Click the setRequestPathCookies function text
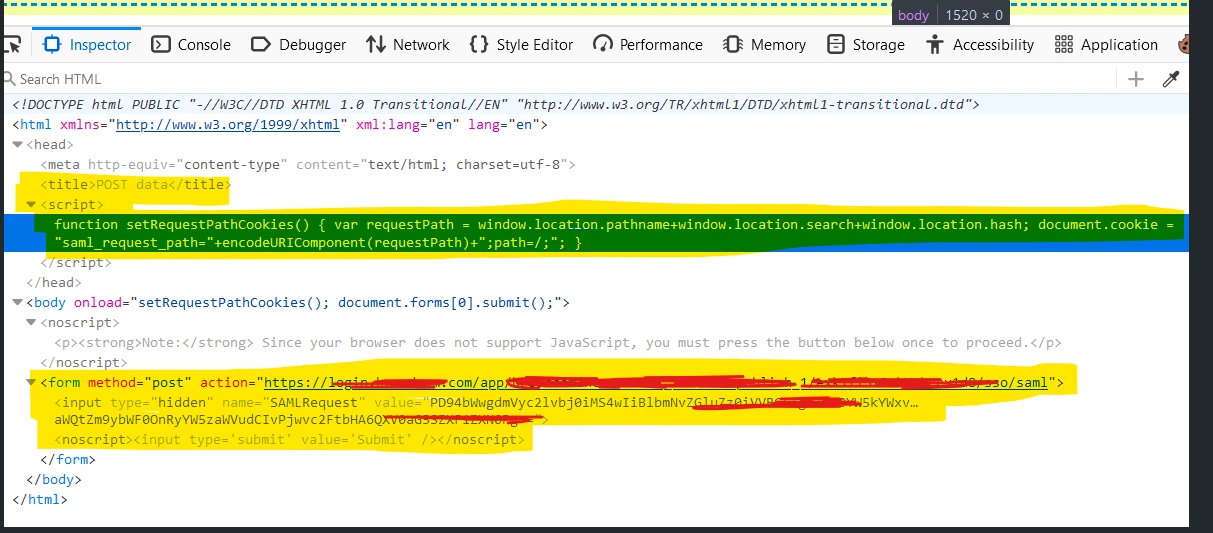 615,234
